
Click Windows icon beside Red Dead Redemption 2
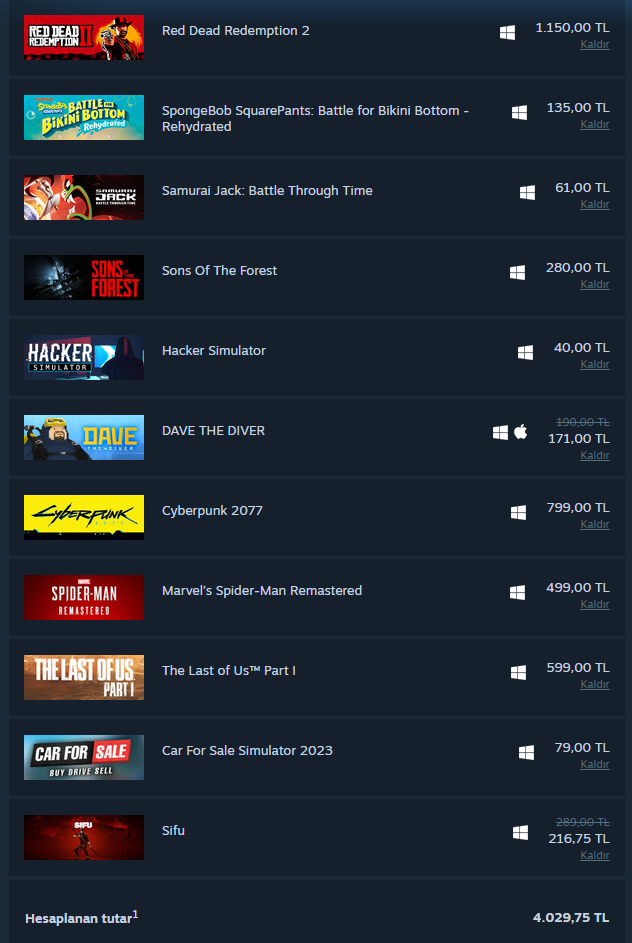(507, 32)
